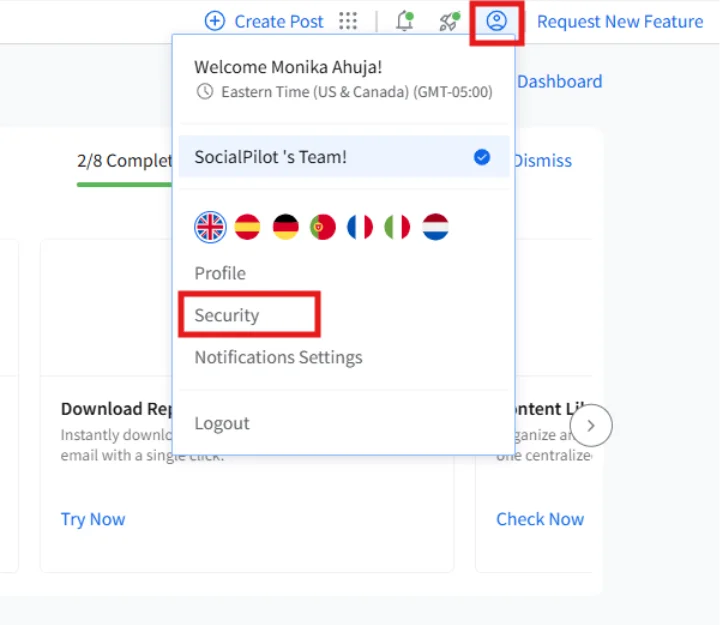Switch language to German flag

click(285, 227)
